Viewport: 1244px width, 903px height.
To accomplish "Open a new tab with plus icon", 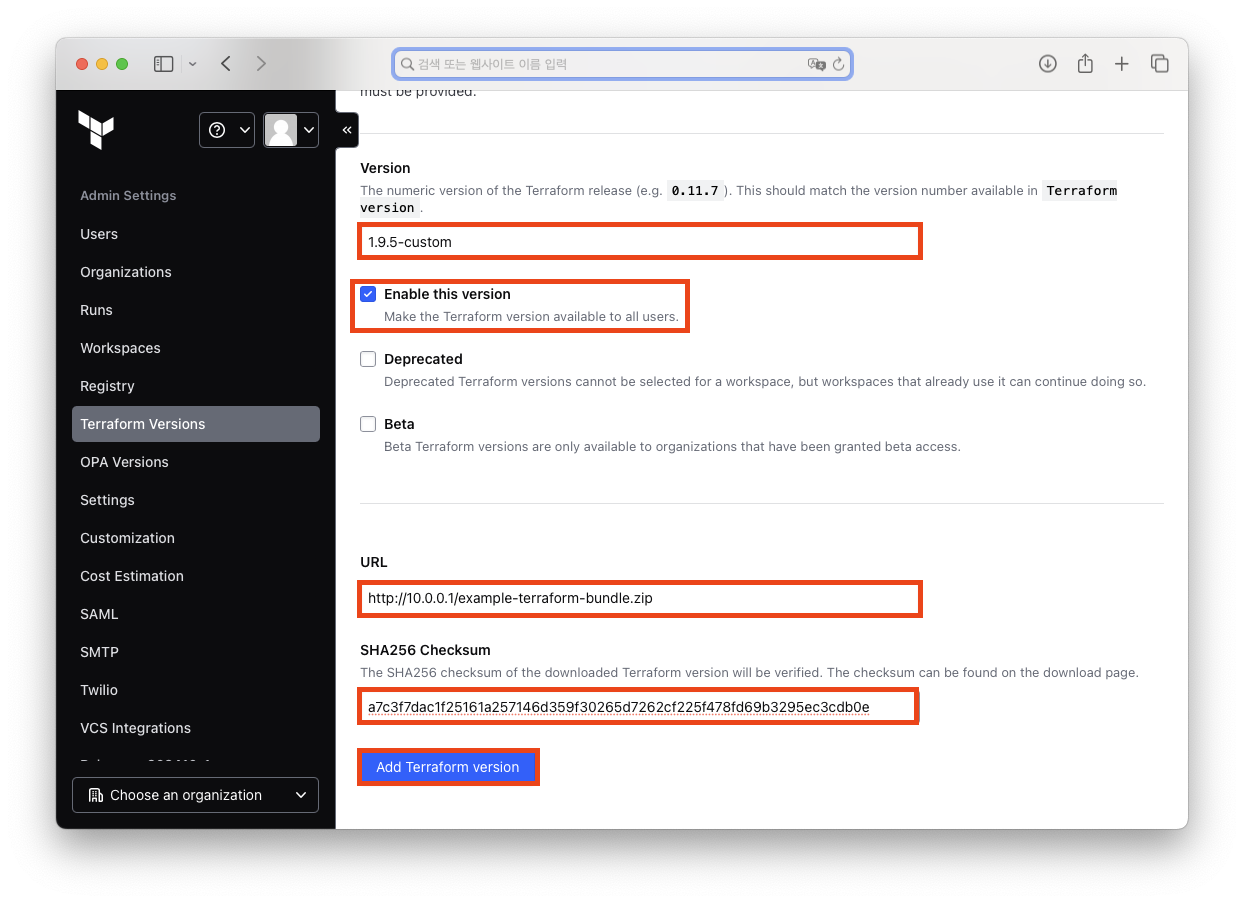I will click(1122, 64).
